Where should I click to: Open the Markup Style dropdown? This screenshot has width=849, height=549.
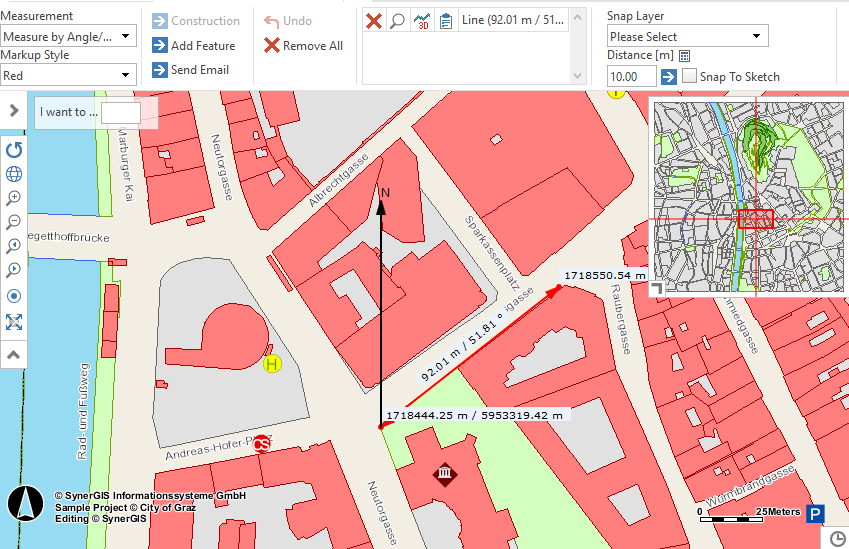(68, 75)
